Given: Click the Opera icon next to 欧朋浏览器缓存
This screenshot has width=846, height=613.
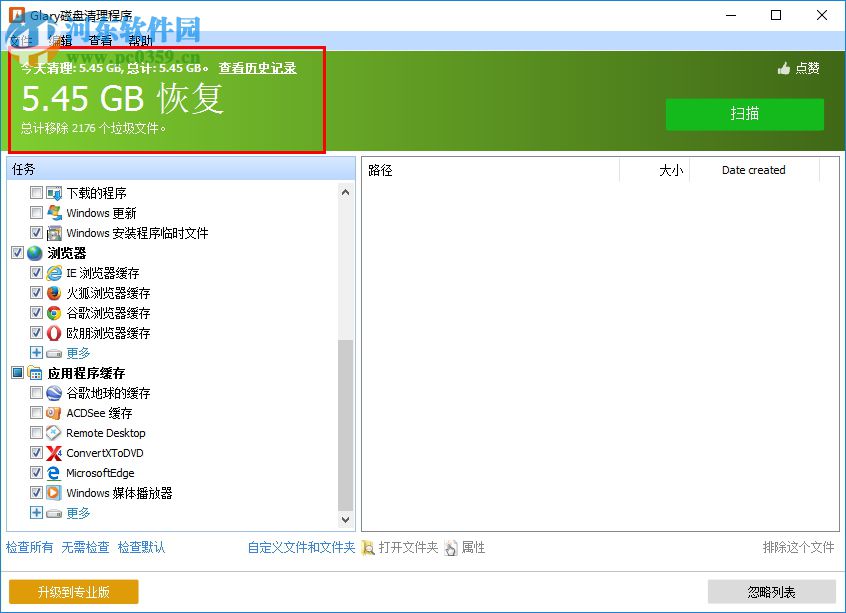Looking at the screenshot, I should point(53,333).
